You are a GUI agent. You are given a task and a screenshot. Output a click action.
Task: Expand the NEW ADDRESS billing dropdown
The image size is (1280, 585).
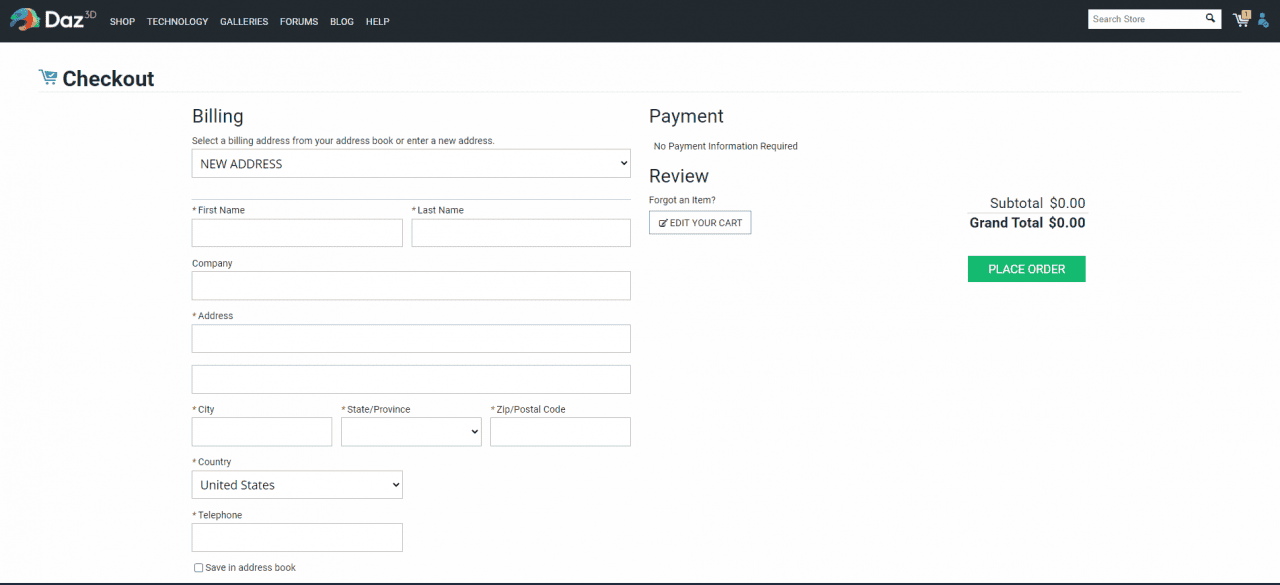411,164
